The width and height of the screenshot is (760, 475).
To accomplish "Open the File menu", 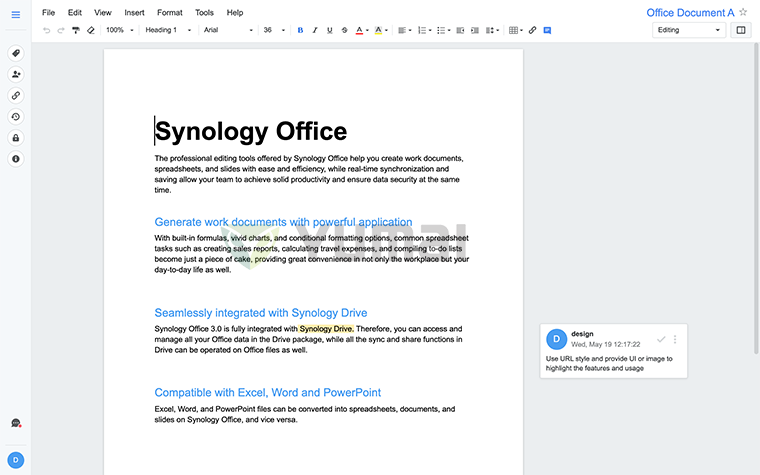I will (x=48, y=13).
